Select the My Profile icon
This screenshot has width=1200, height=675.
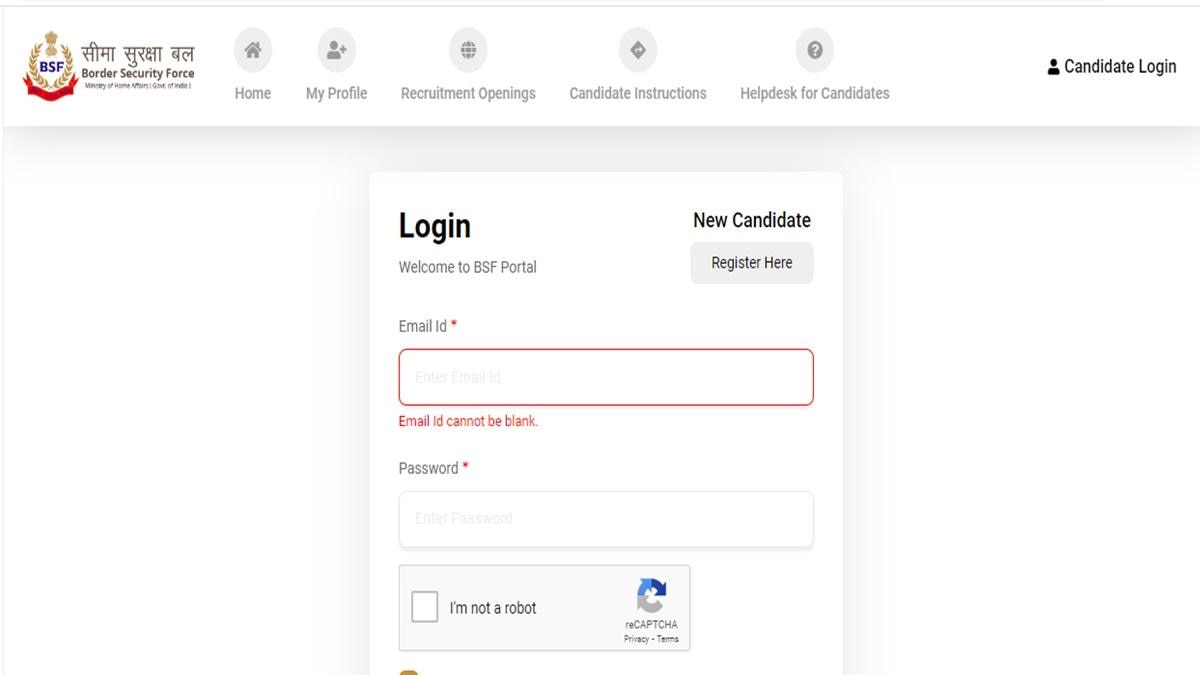(x=336, y=48)
